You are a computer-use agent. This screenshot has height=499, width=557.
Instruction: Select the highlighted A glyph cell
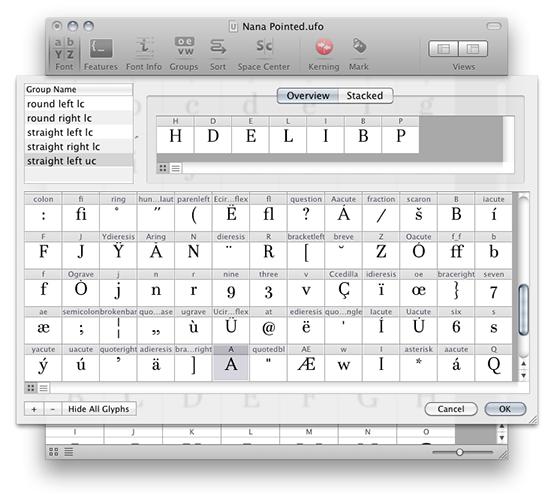click(x=231, y=363)
